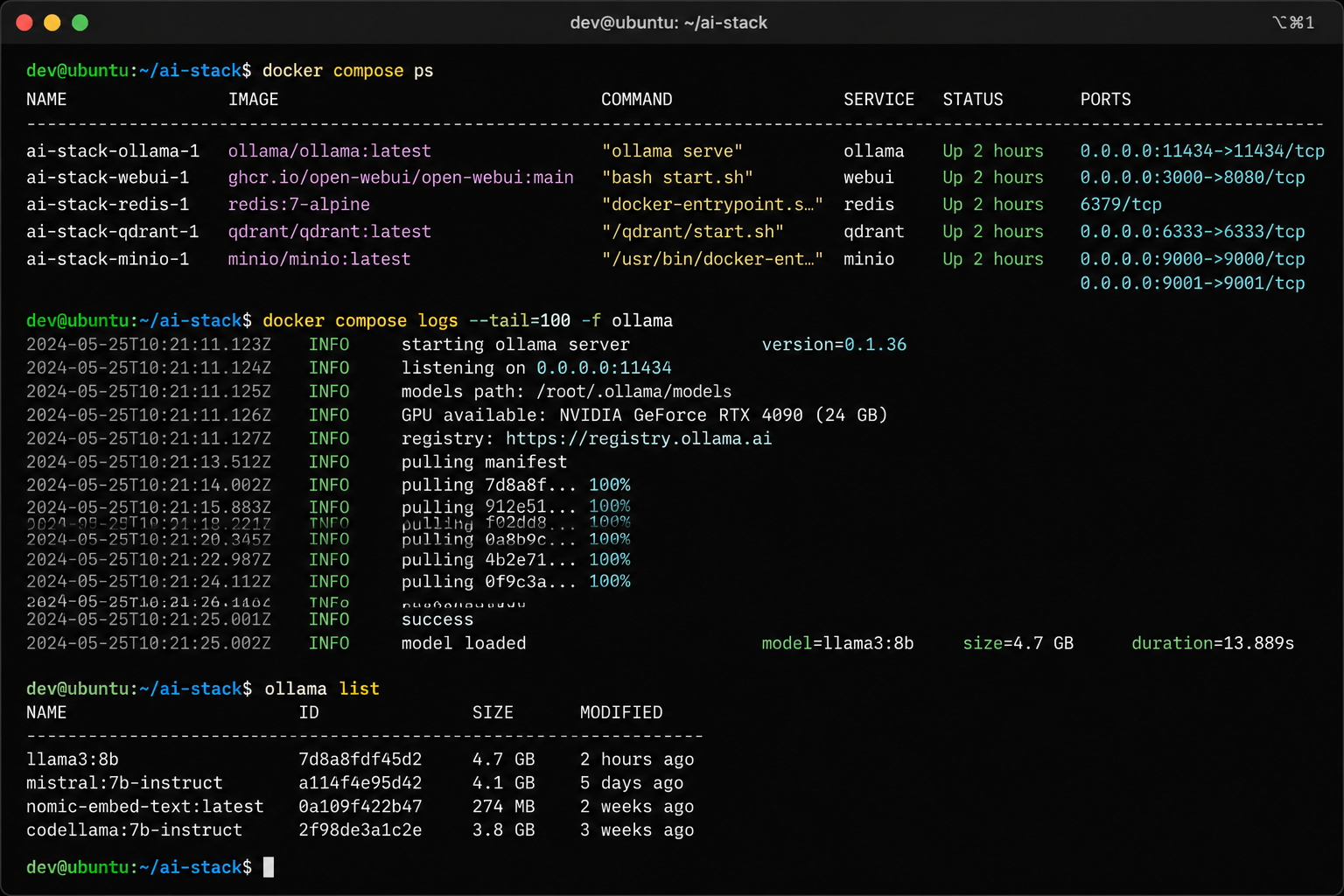1344x896 pixels.
Task: Close the terminal window with the red button
Action: (x=24, y=23)
